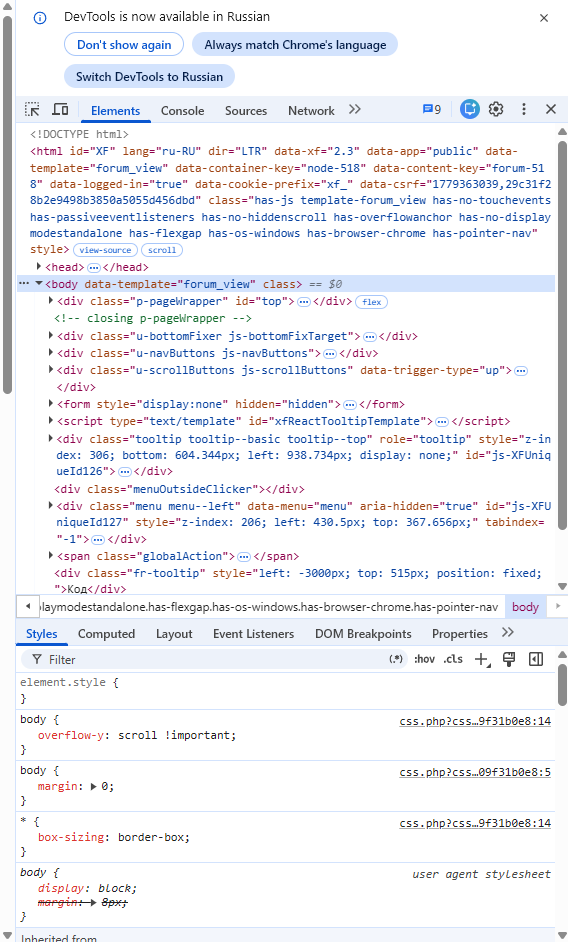This screenshot has width=568, height=942.
Task: Select the menuOutsideClicker div row
Action: (x=179, y=489)
